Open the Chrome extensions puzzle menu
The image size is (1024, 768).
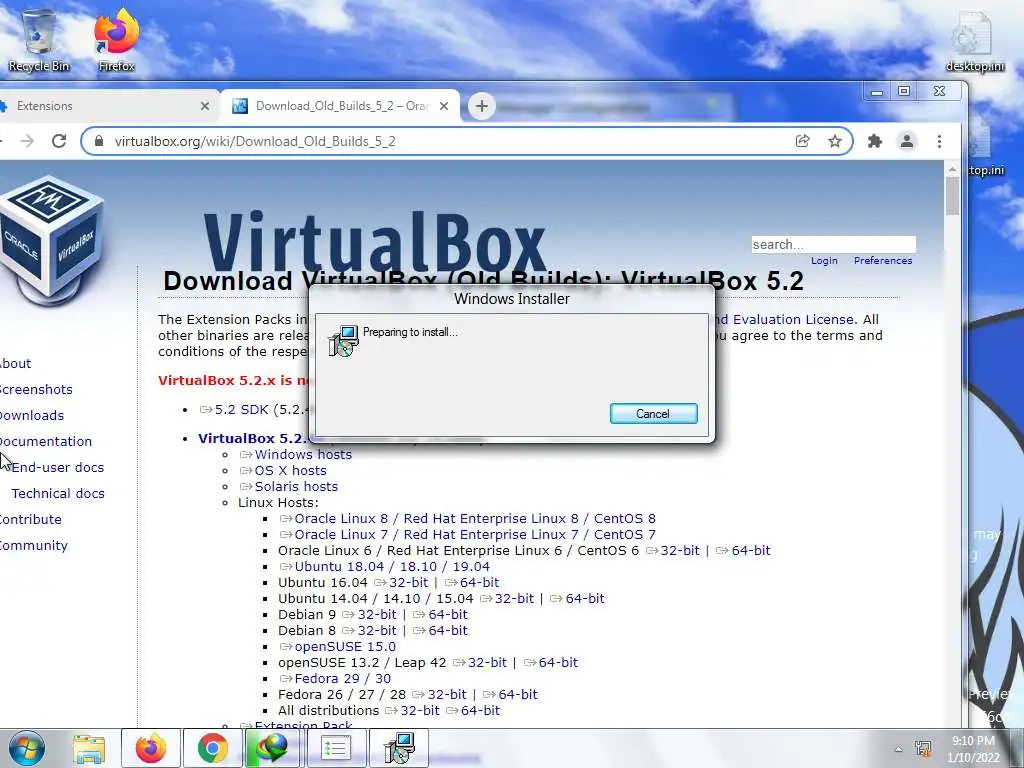874,141
